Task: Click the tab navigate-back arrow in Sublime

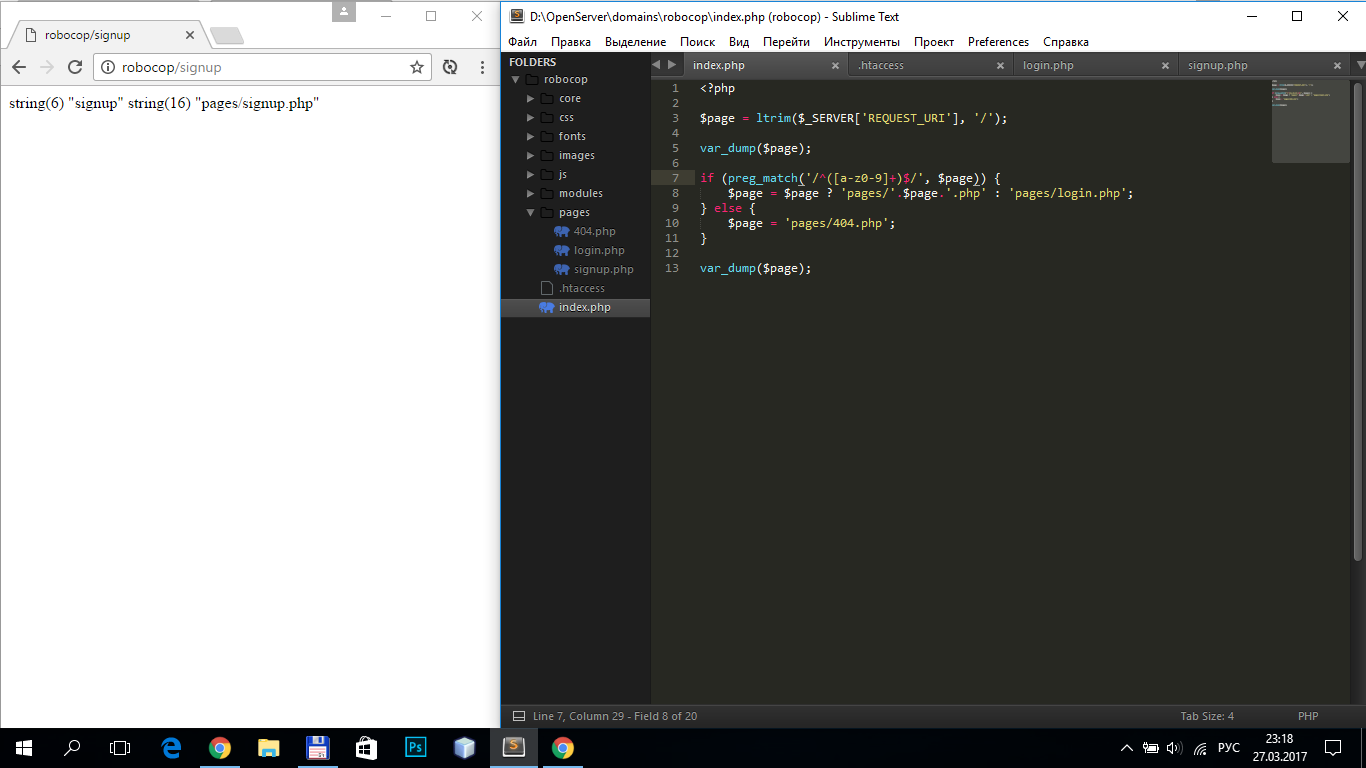Action: click(x=657, y=65)
